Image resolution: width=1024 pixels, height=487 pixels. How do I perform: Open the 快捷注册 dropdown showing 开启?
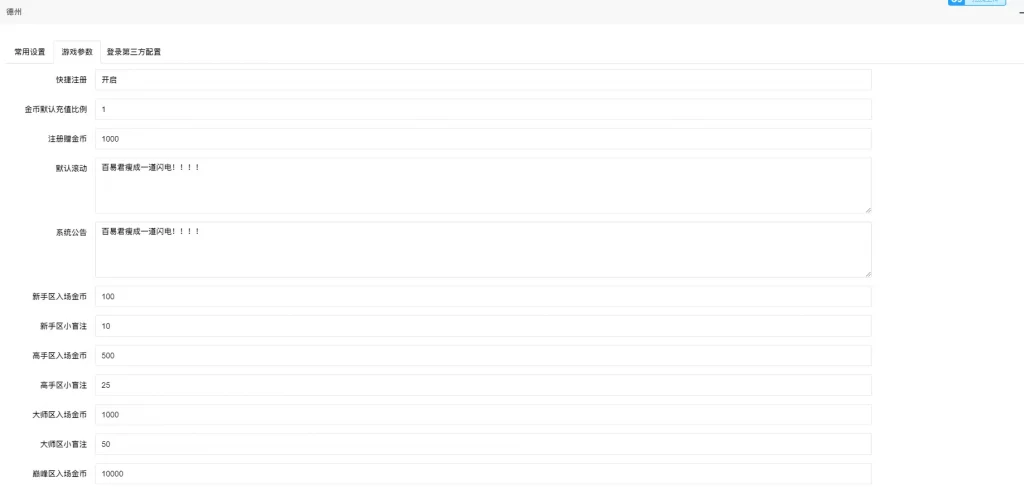(483, 80)
